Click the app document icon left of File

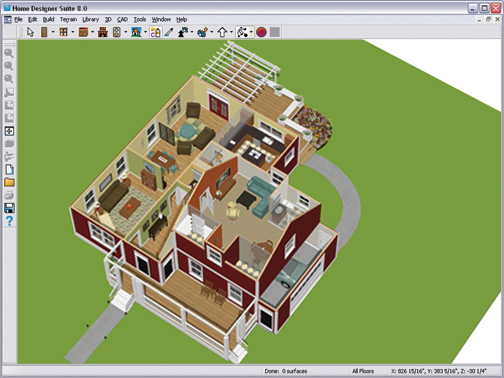pyautogui.click(x=8, y=20)
